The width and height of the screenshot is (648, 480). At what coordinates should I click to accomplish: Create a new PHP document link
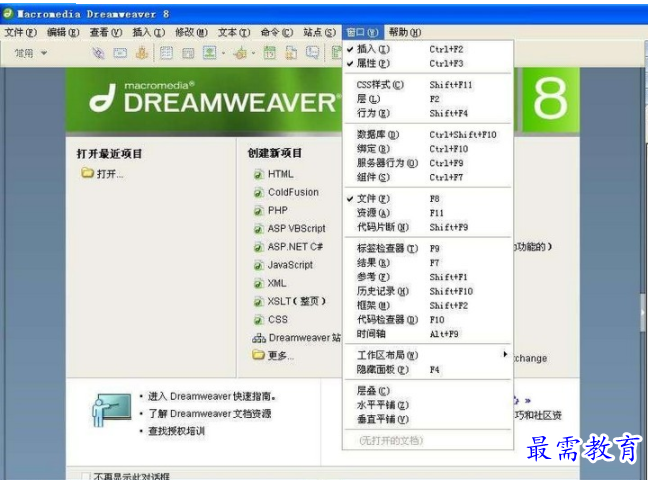point(278,210)
